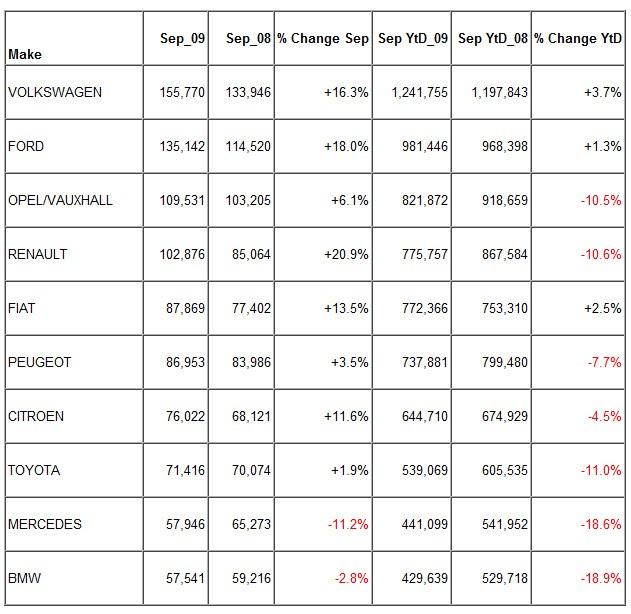Select the MERCEDES make cell
This screenshot has height=614, width=631.
coord(45,524)
